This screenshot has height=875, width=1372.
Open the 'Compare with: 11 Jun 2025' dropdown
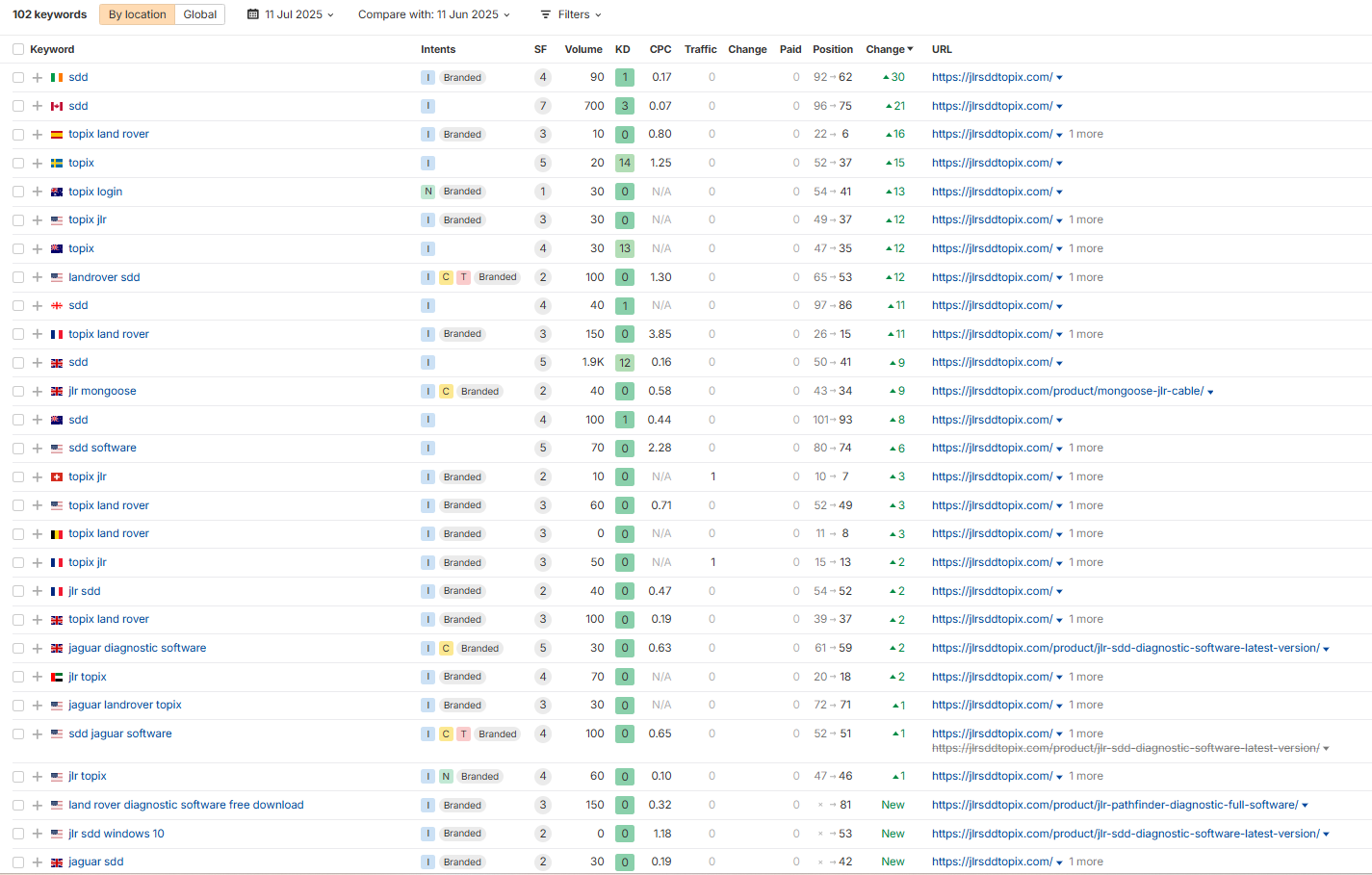(433, 14)
